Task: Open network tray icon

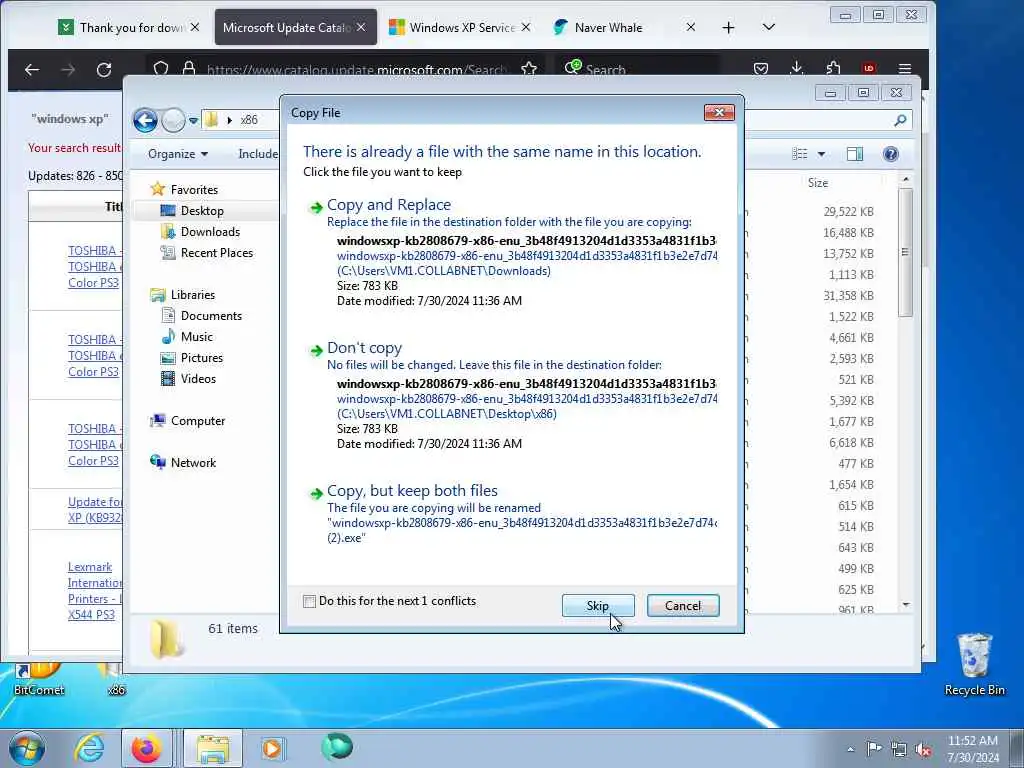Action: (x=899, y=750)
